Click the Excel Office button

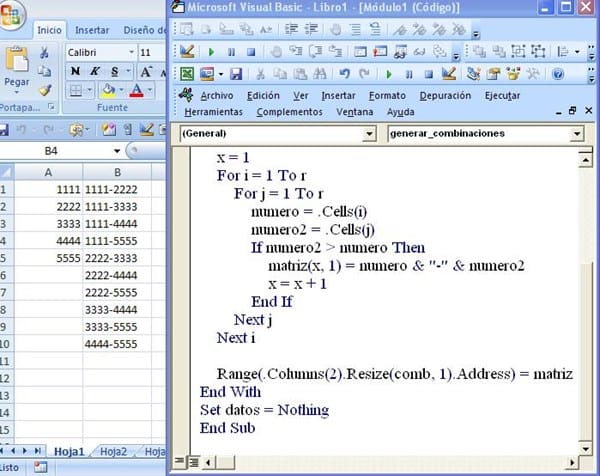[11, 15]
